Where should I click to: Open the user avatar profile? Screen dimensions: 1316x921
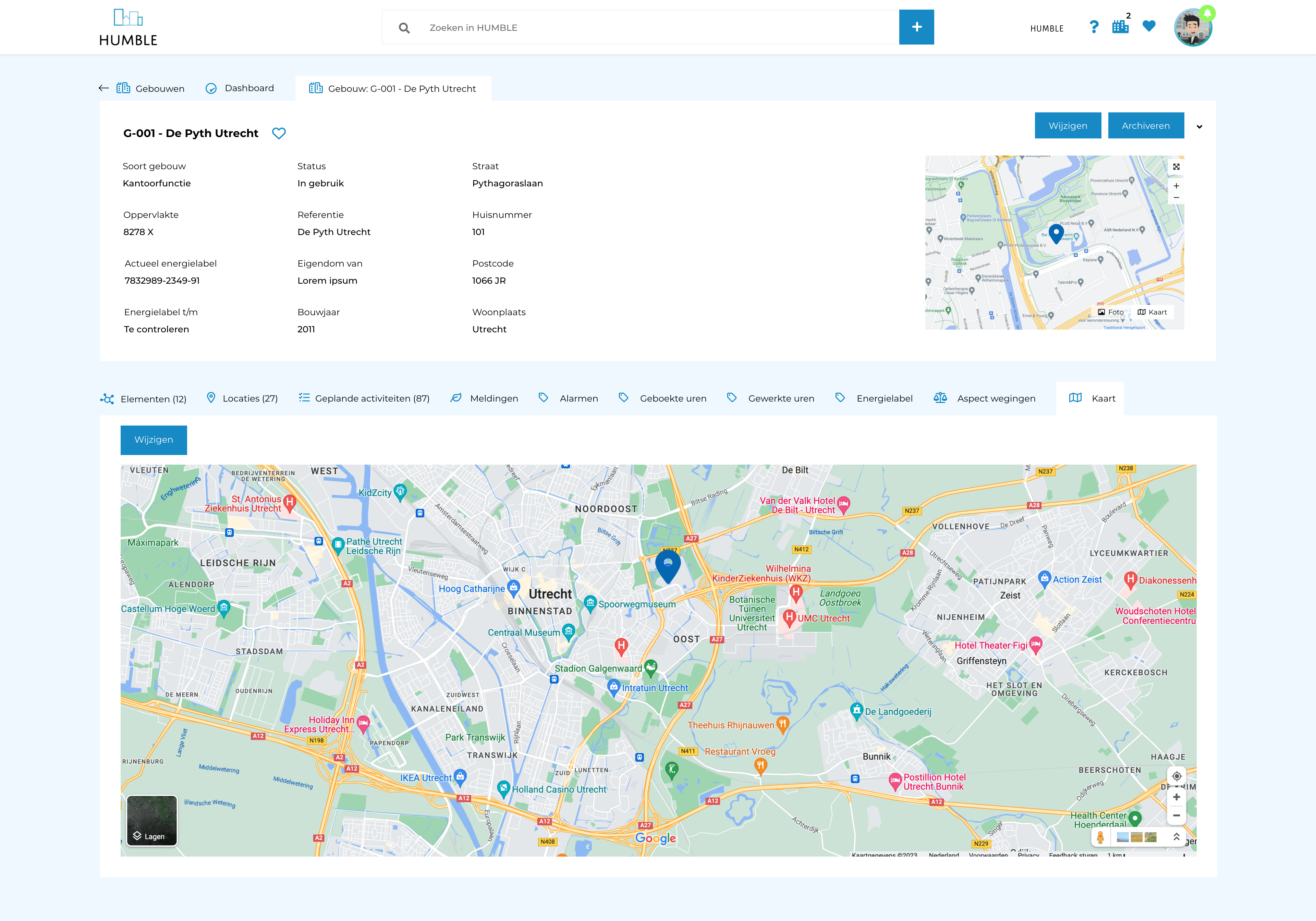[1192, 27]
